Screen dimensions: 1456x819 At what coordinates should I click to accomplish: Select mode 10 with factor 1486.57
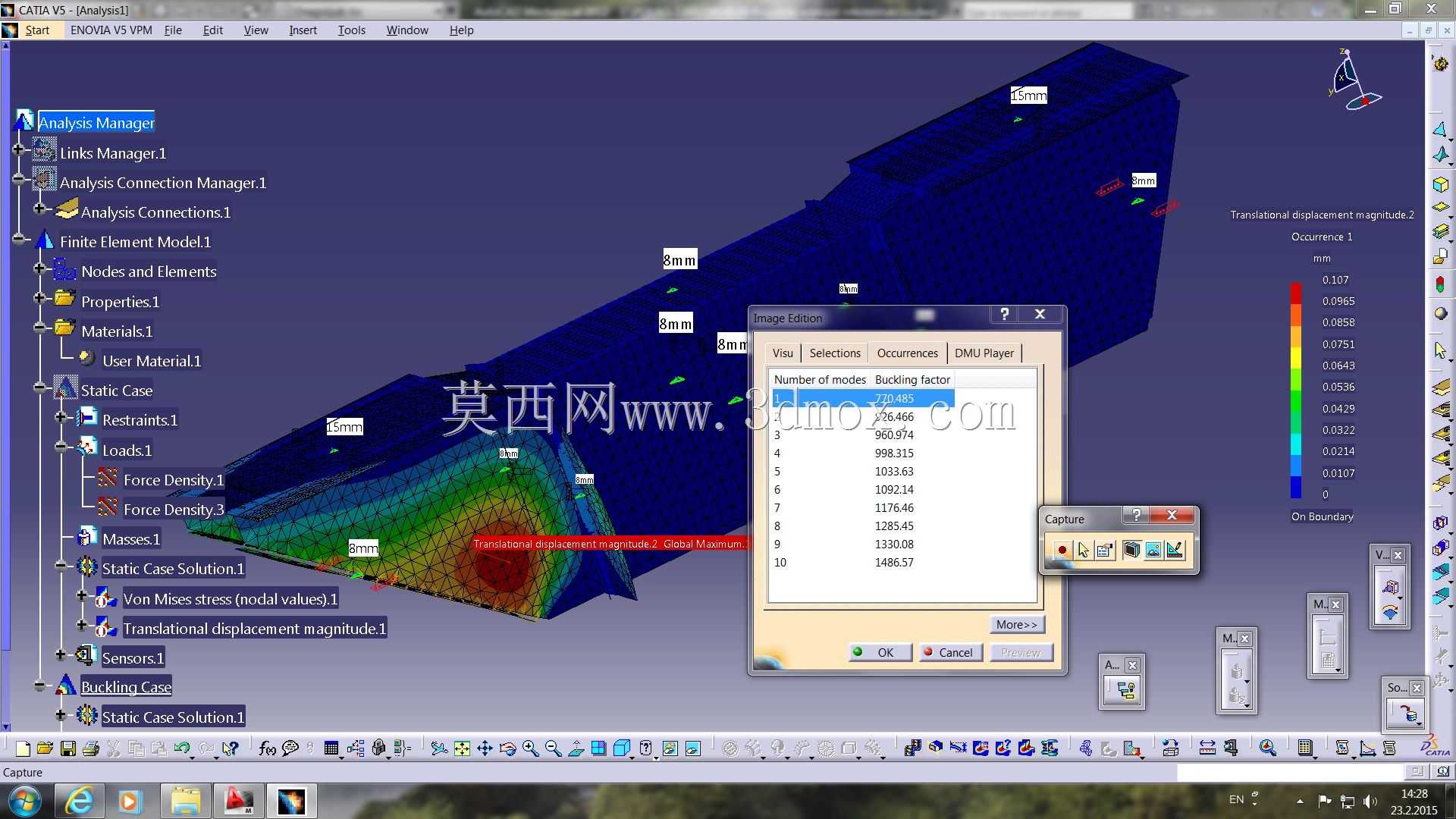[863, 562]
